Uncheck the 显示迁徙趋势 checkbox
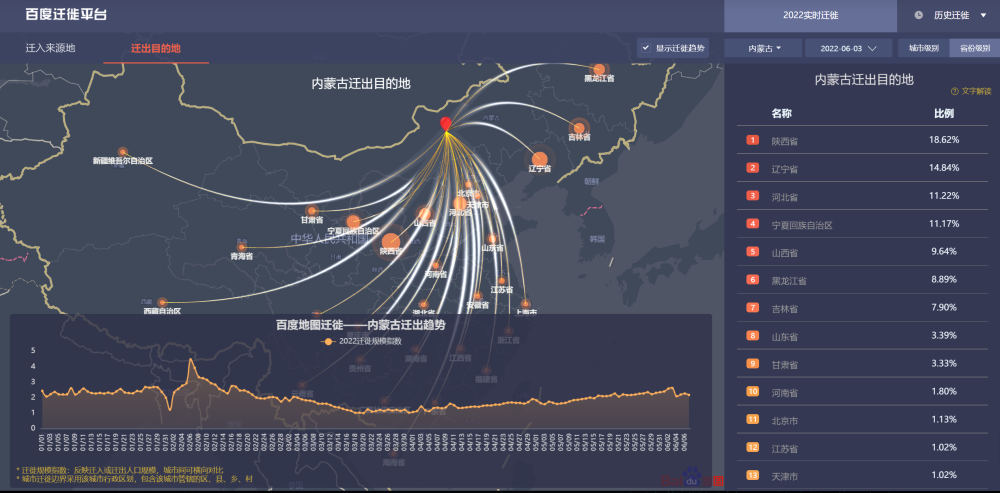This screenshot has width=1000, height=493. [x=646, y=48]
